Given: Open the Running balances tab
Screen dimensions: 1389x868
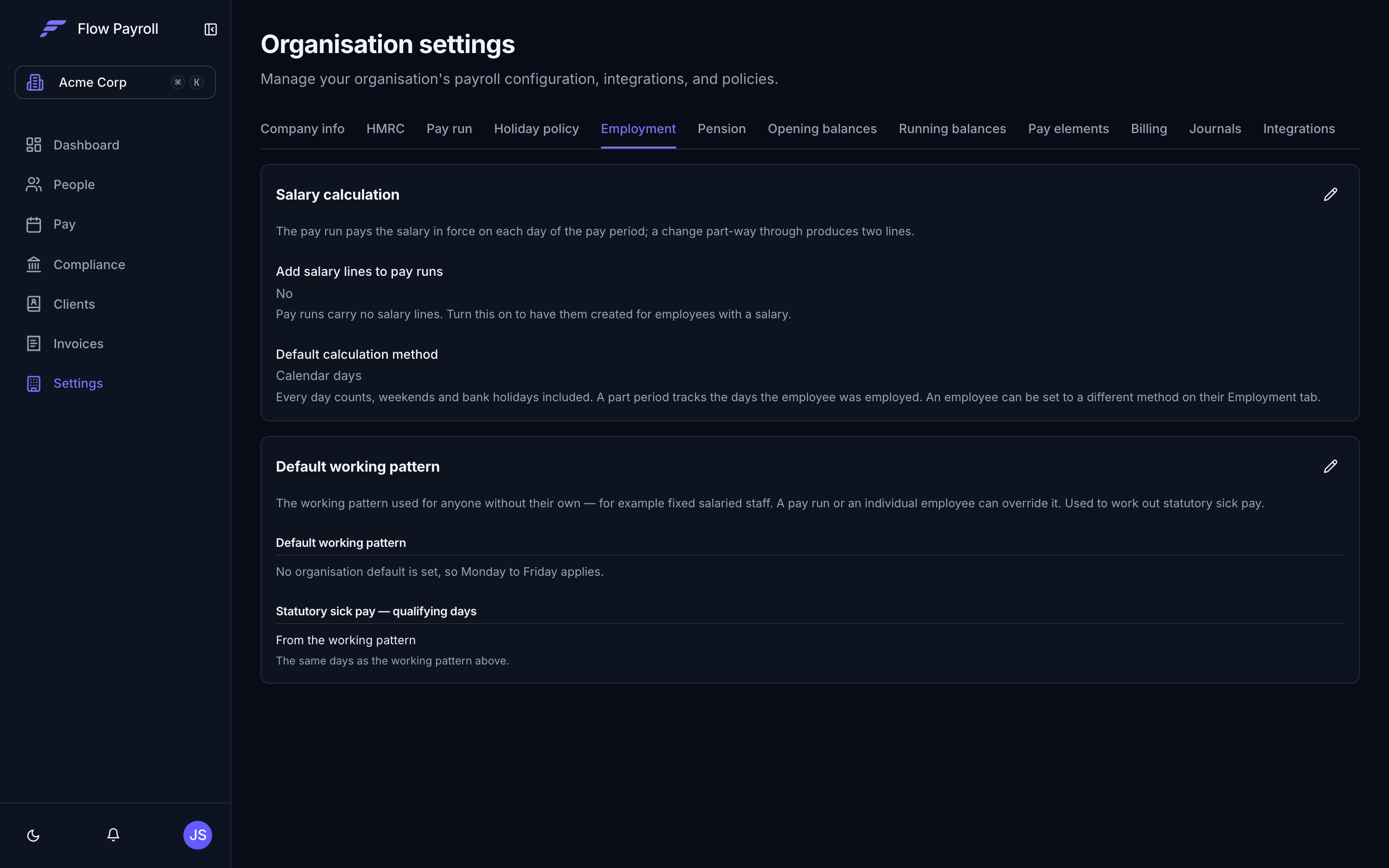Looking at the screenshot, I should pyautogui.click(x=952, y=129).
